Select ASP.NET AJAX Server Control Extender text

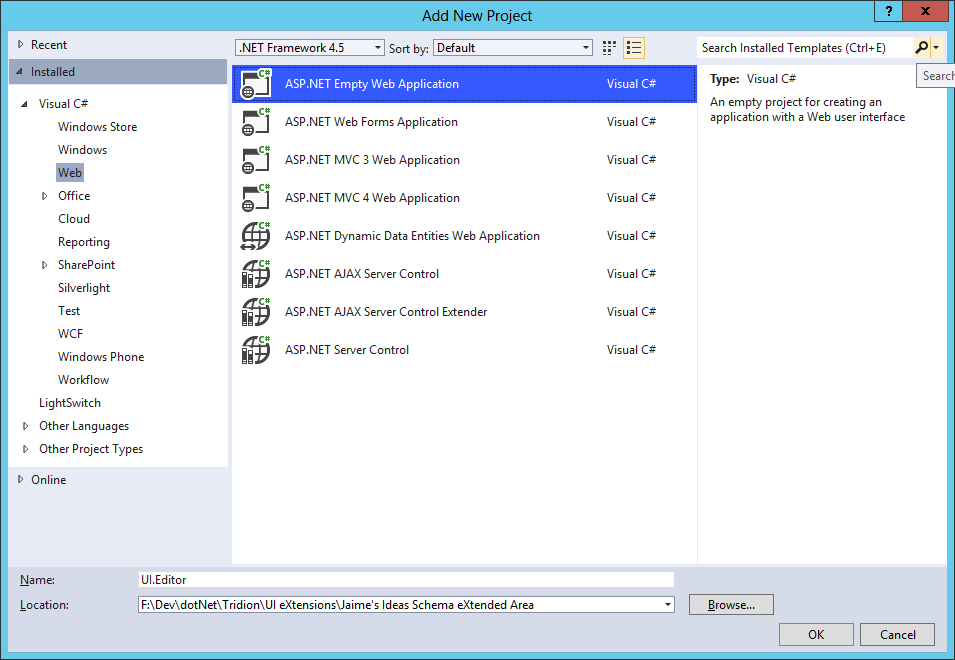pos(386,312)
